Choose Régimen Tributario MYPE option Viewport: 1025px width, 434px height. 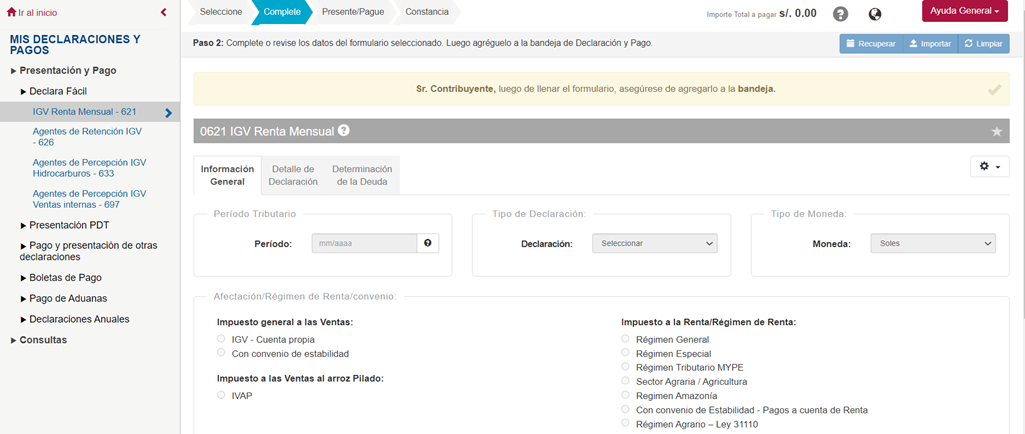[626, 367]
